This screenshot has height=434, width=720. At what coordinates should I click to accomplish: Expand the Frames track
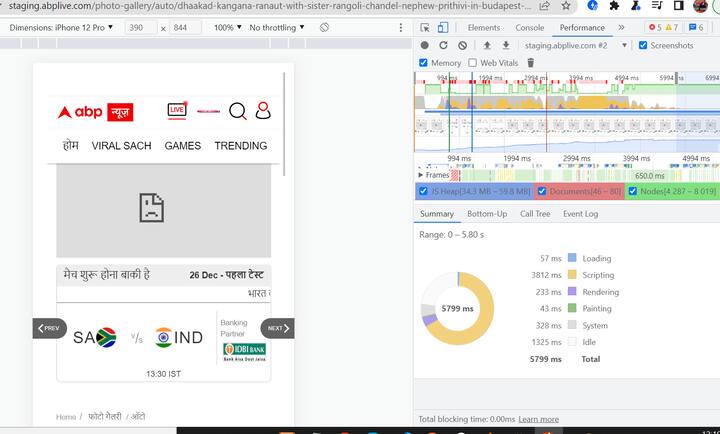point(420,175)
